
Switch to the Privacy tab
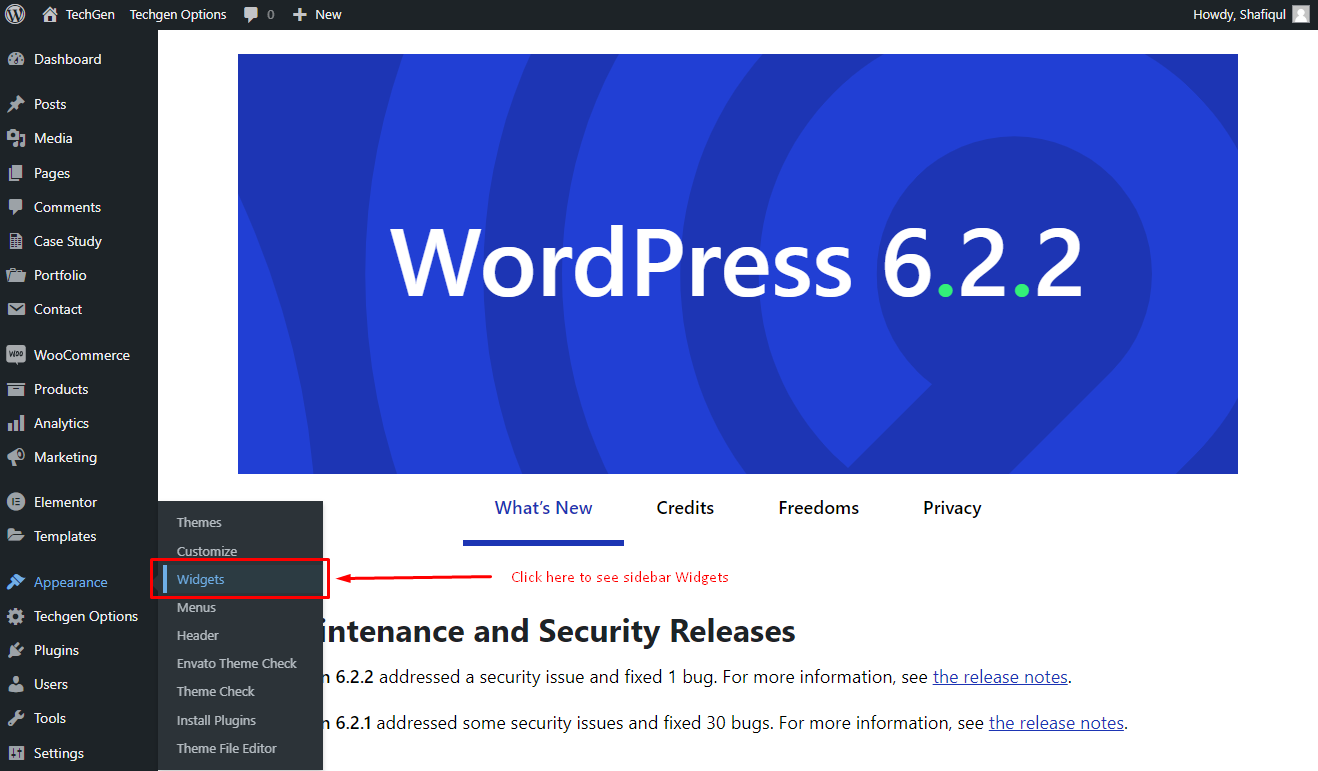(952, 508)
